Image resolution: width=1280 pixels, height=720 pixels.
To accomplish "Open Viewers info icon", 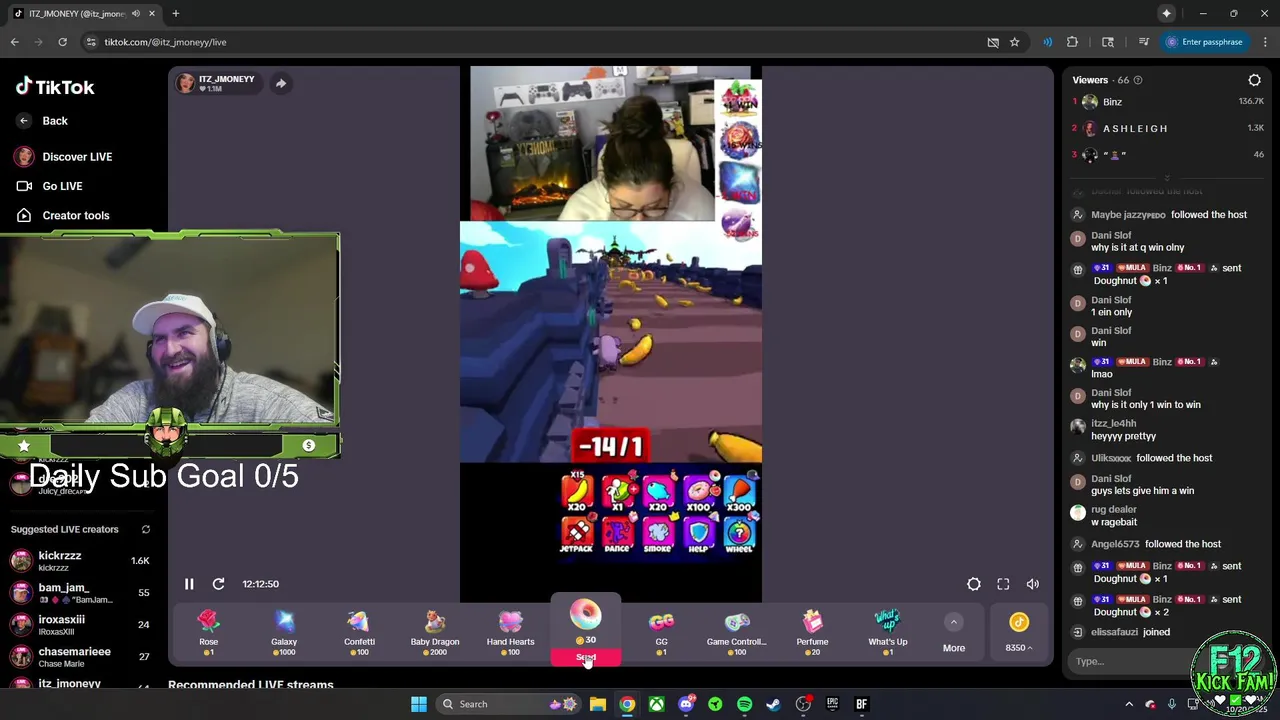I will [x=1138, y=80].
